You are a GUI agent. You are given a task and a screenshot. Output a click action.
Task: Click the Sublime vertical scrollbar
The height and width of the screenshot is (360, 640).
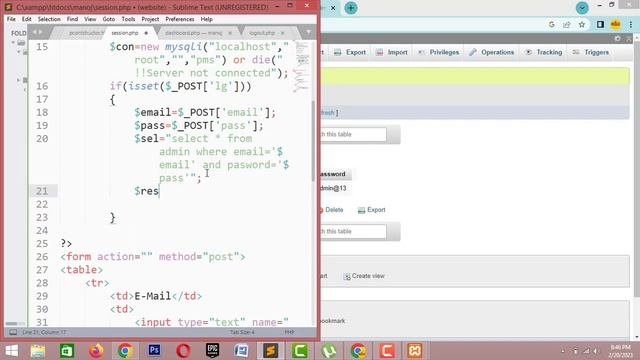pyautogui.click(x=313, y=141)
